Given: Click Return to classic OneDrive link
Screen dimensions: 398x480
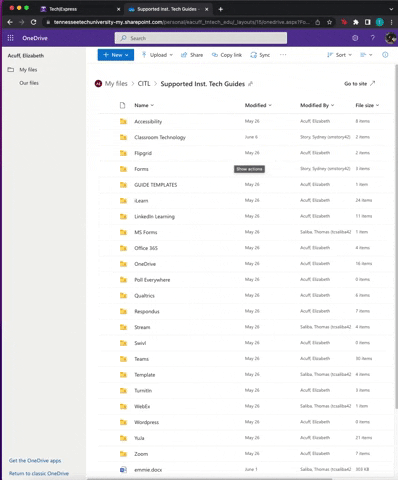Looking at the screenshot, I should coord(39,473).
